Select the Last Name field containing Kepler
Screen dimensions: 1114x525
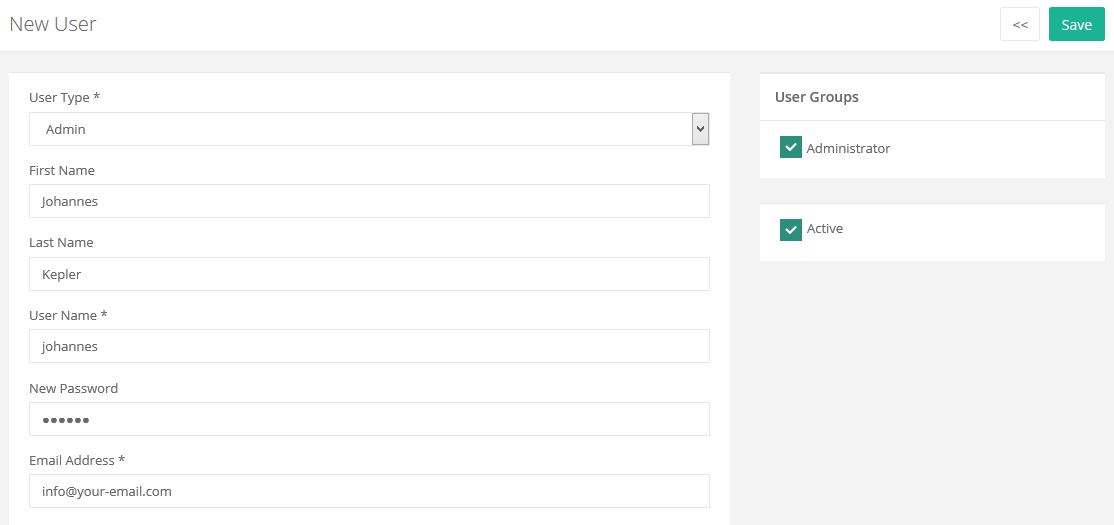(369, 274)
